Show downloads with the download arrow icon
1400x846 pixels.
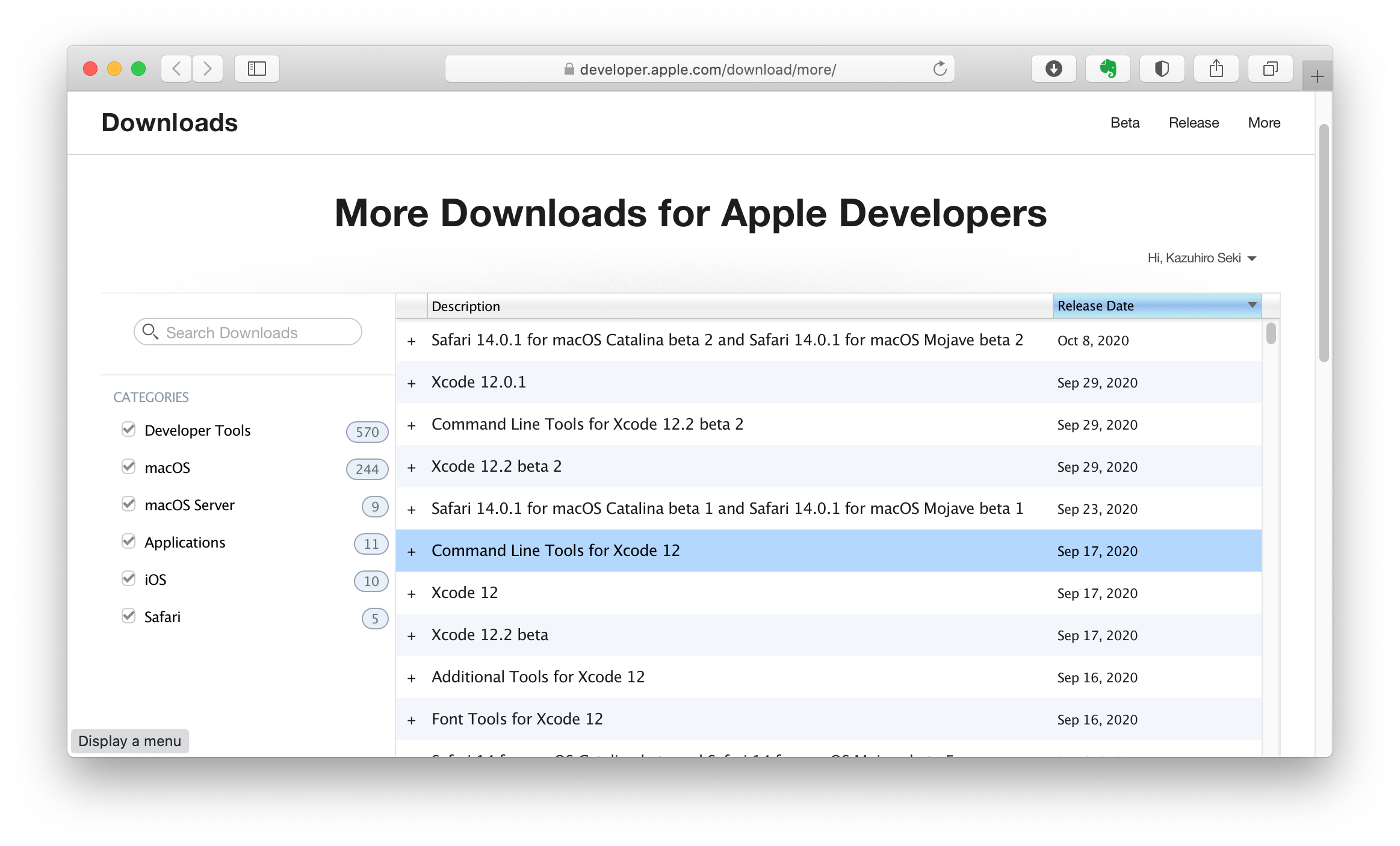tap(1053, 69)
